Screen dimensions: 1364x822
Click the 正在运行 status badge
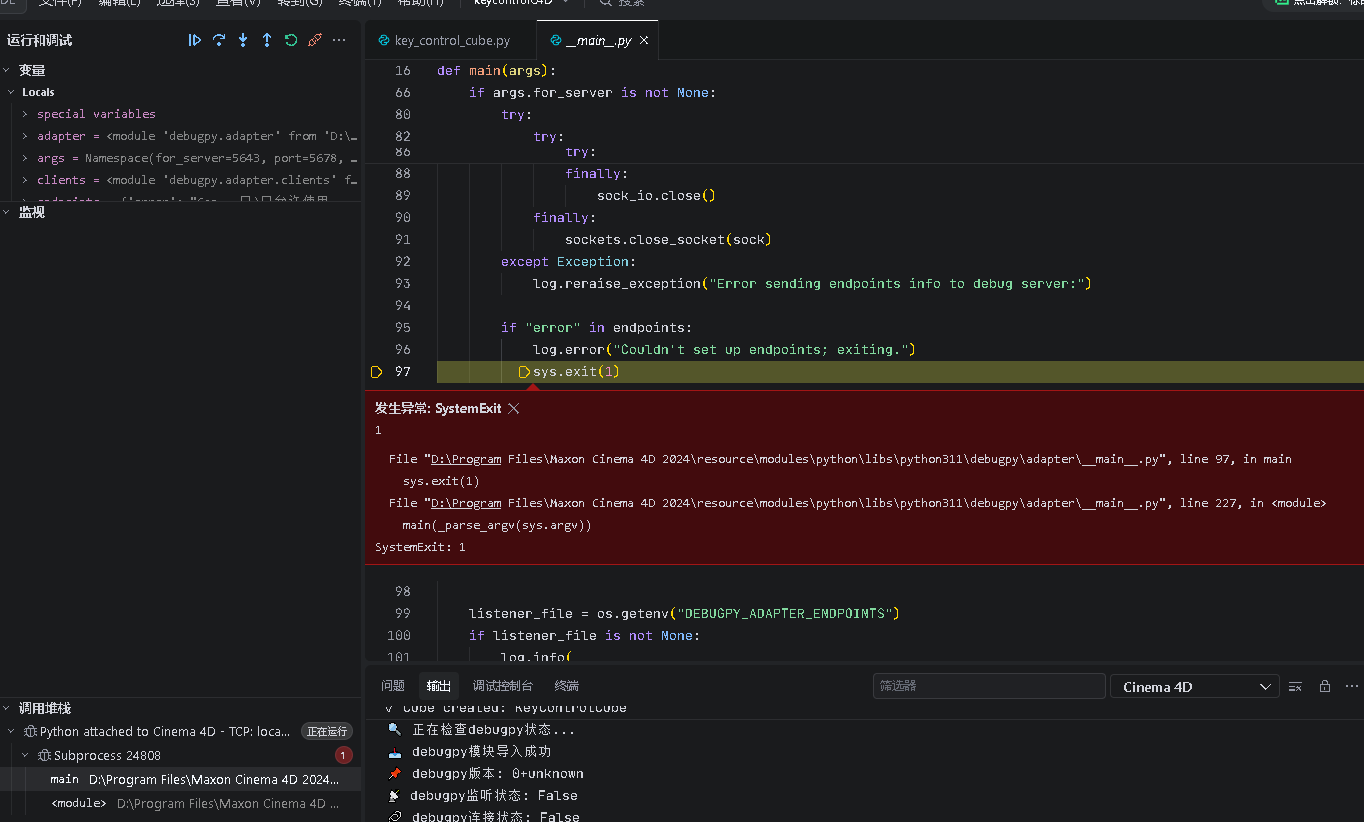tap(327, 732)
